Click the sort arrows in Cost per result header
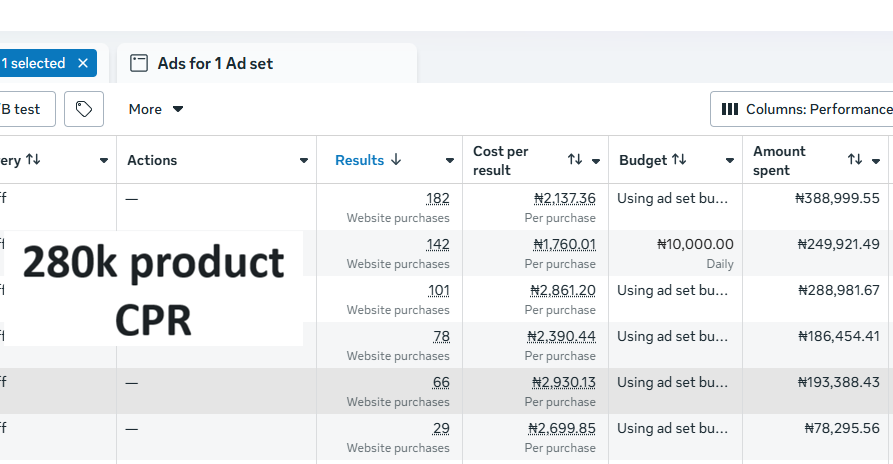 575,160
